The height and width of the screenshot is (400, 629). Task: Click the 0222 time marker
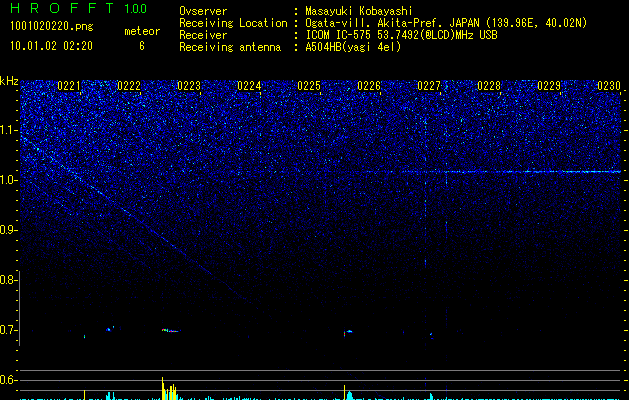(129, 86)
